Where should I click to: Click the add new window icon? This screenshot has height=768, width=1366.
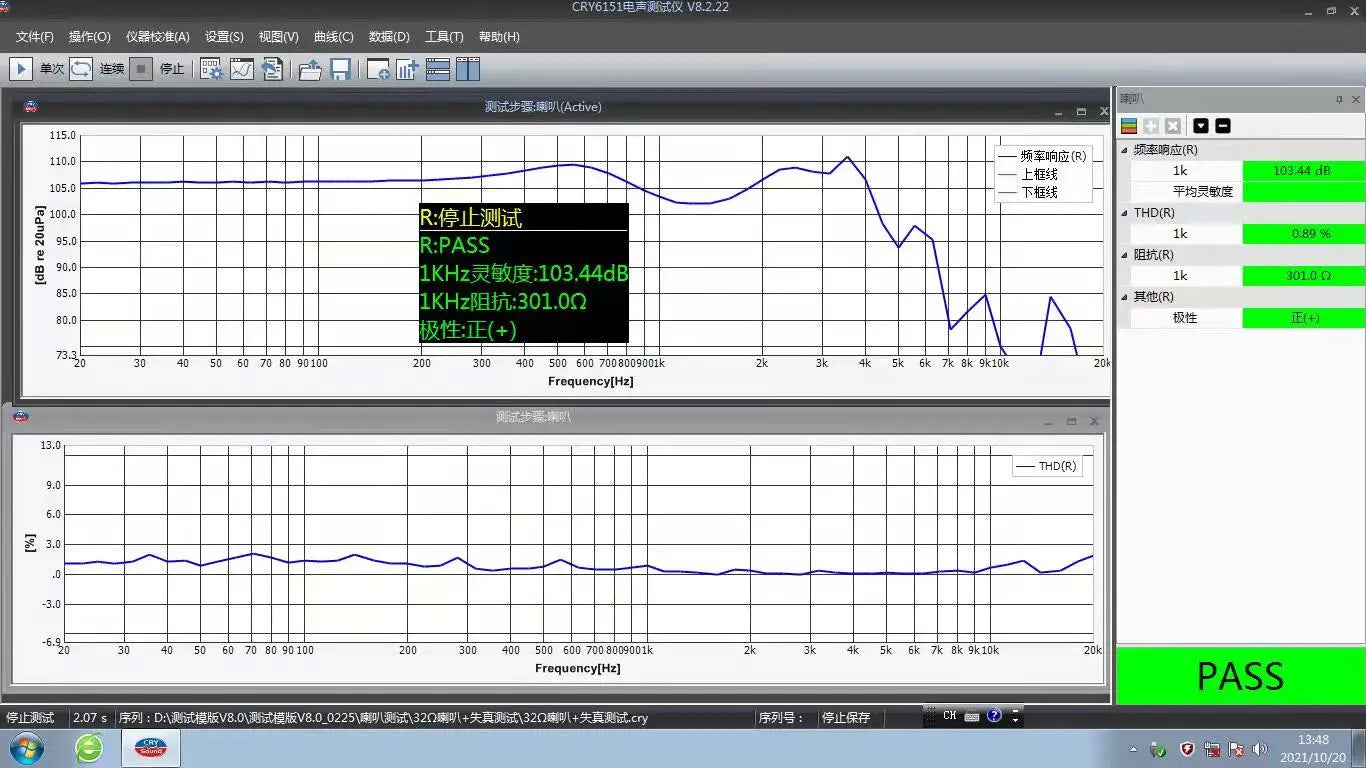pos(378,69)
